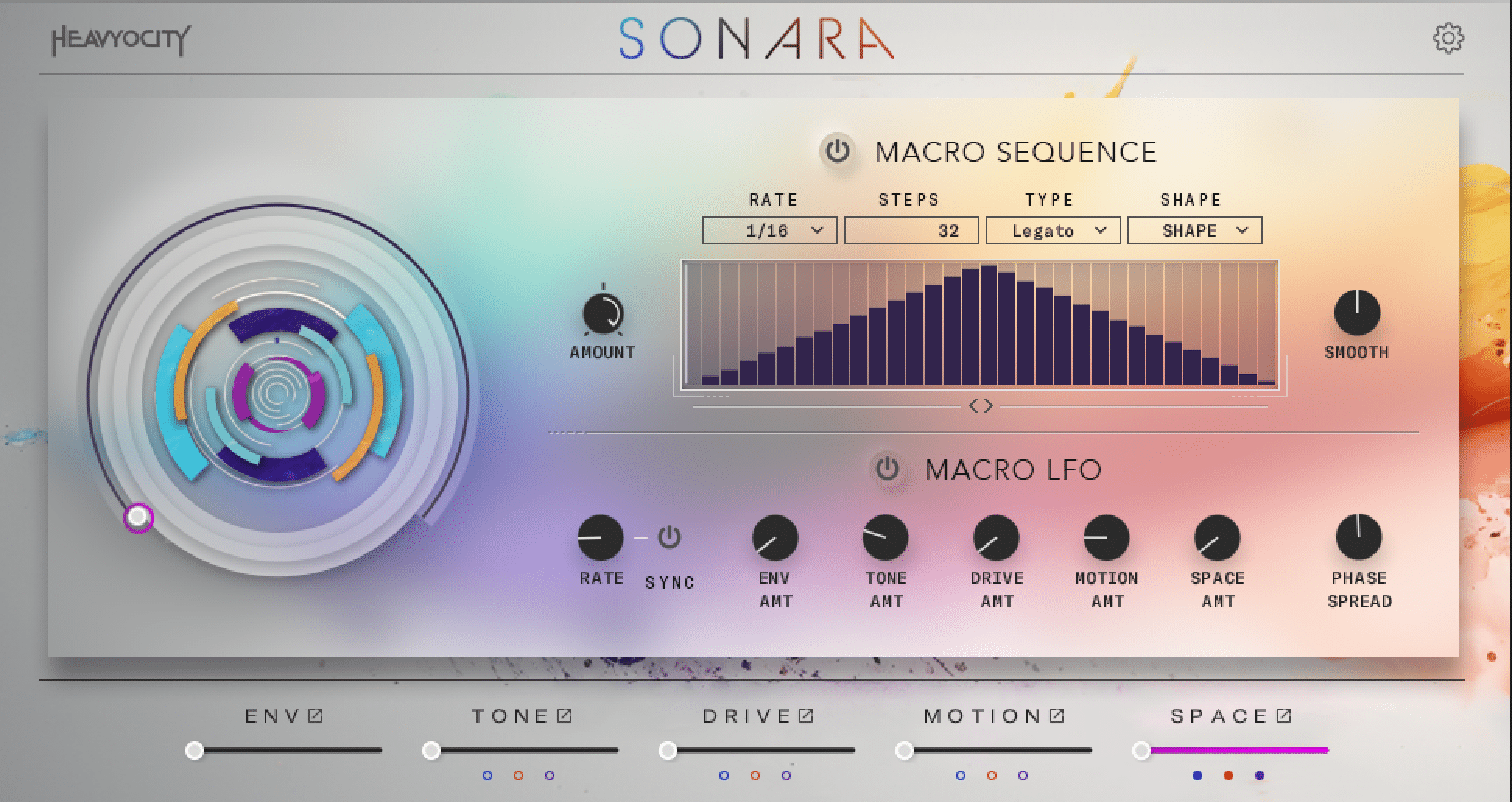This screenshot has width=1512, height=802.
Task: Click the ENV slider handle
Action: pos(195,751)
